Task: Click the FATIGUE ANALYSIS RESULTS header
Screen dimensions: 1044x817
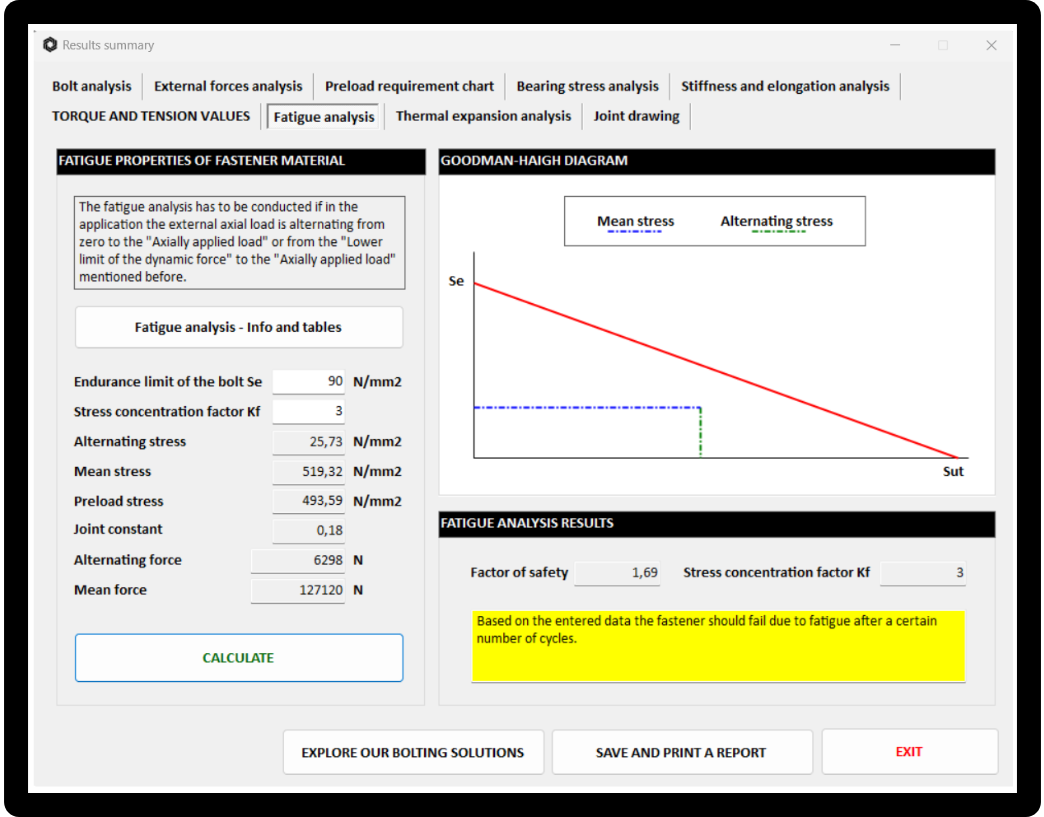Action: click(717, 523)
